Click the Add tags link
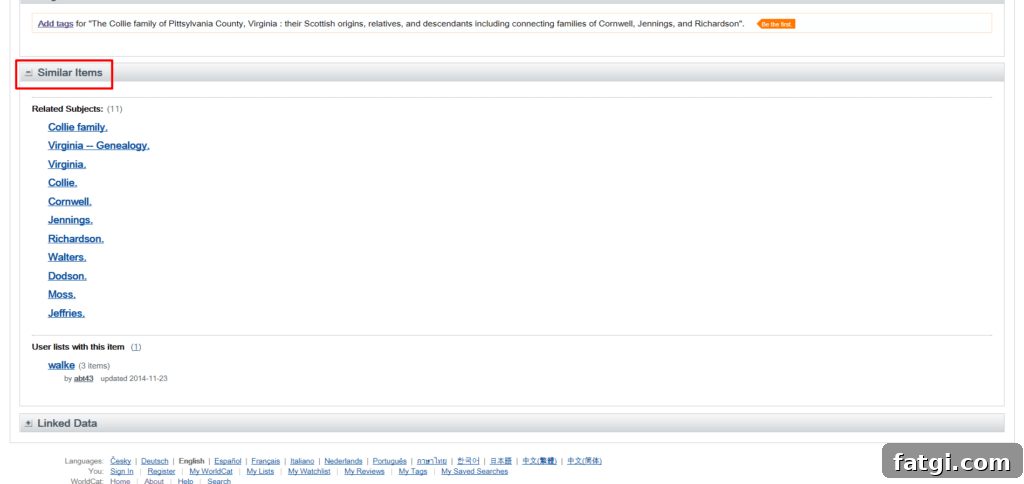Viewport: 1024px width, 484px height. pos(56,24)
